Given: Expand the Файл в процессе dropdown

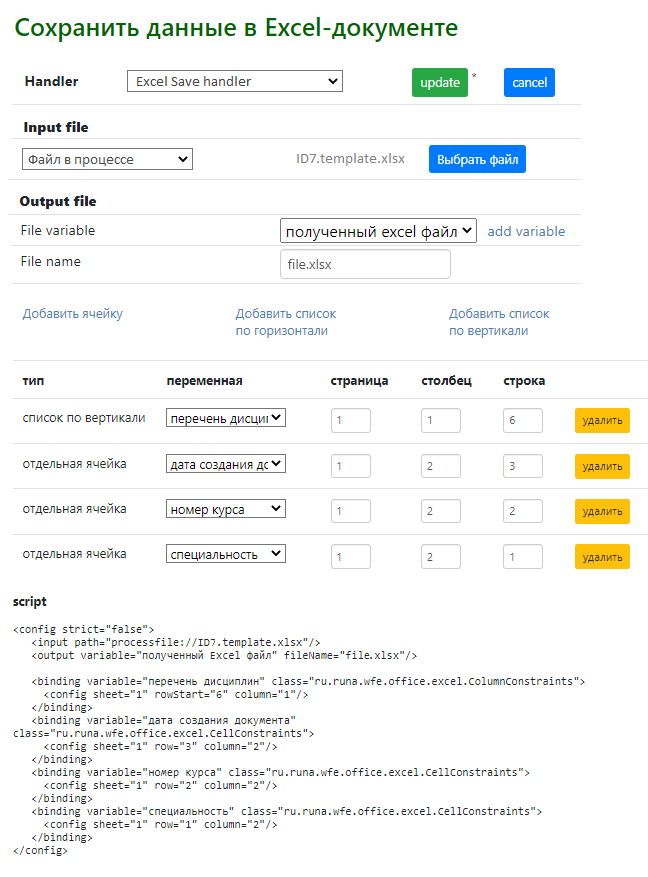Looking at the screenshot, I should [107, 159].
